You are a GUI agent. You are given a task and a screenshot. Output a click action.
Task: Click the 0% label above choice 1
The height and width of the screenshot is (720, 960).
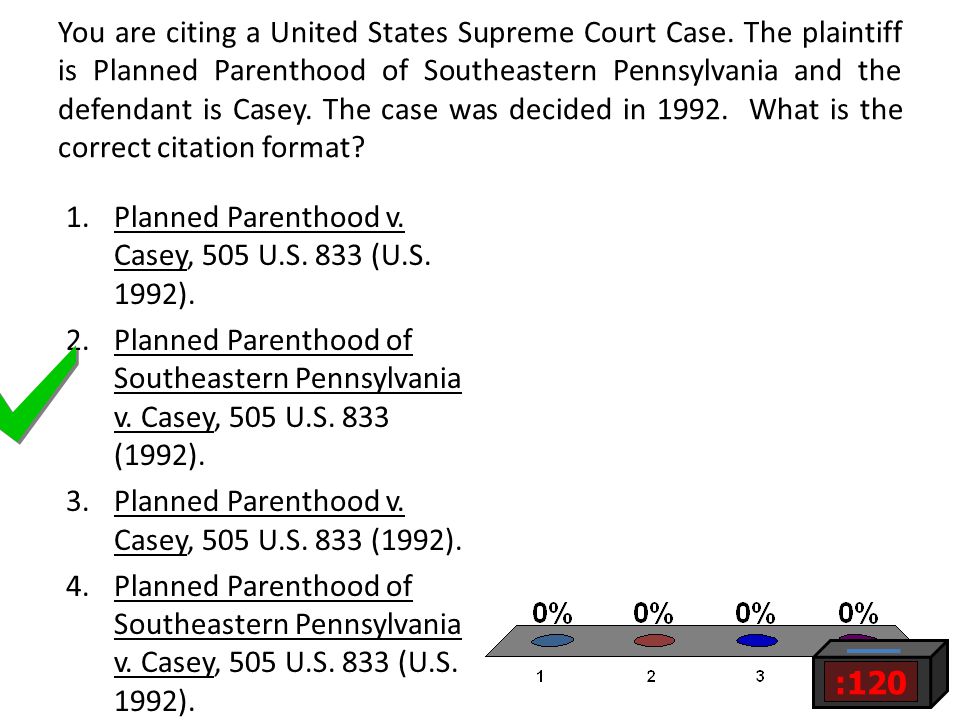(x=552, y=612)
